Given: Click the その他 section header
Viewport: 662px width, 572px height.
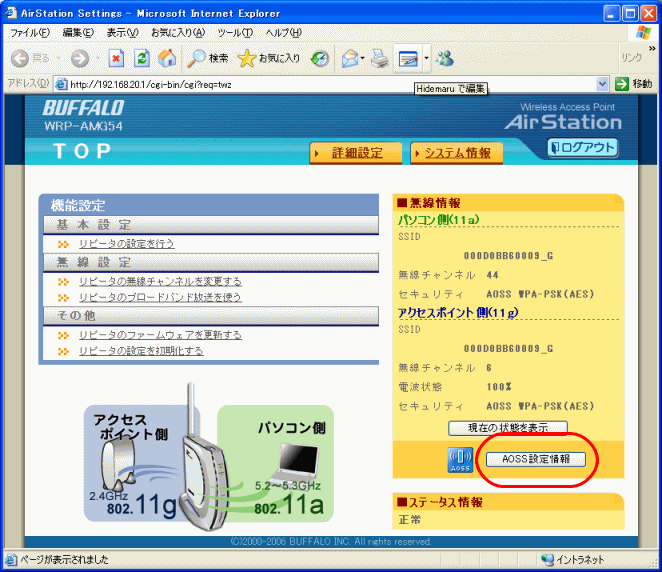Looking at the screenshot, I should (211, 316).
